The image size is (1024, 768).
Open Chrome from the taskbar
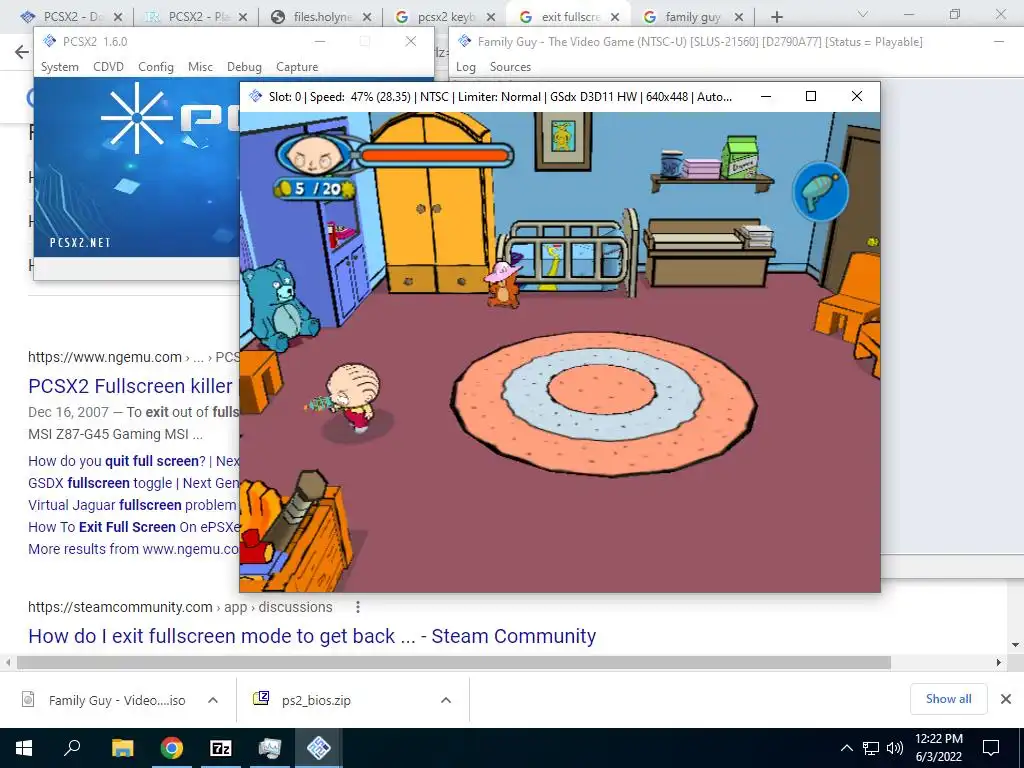pyautogui.click(x=172, y=748)
